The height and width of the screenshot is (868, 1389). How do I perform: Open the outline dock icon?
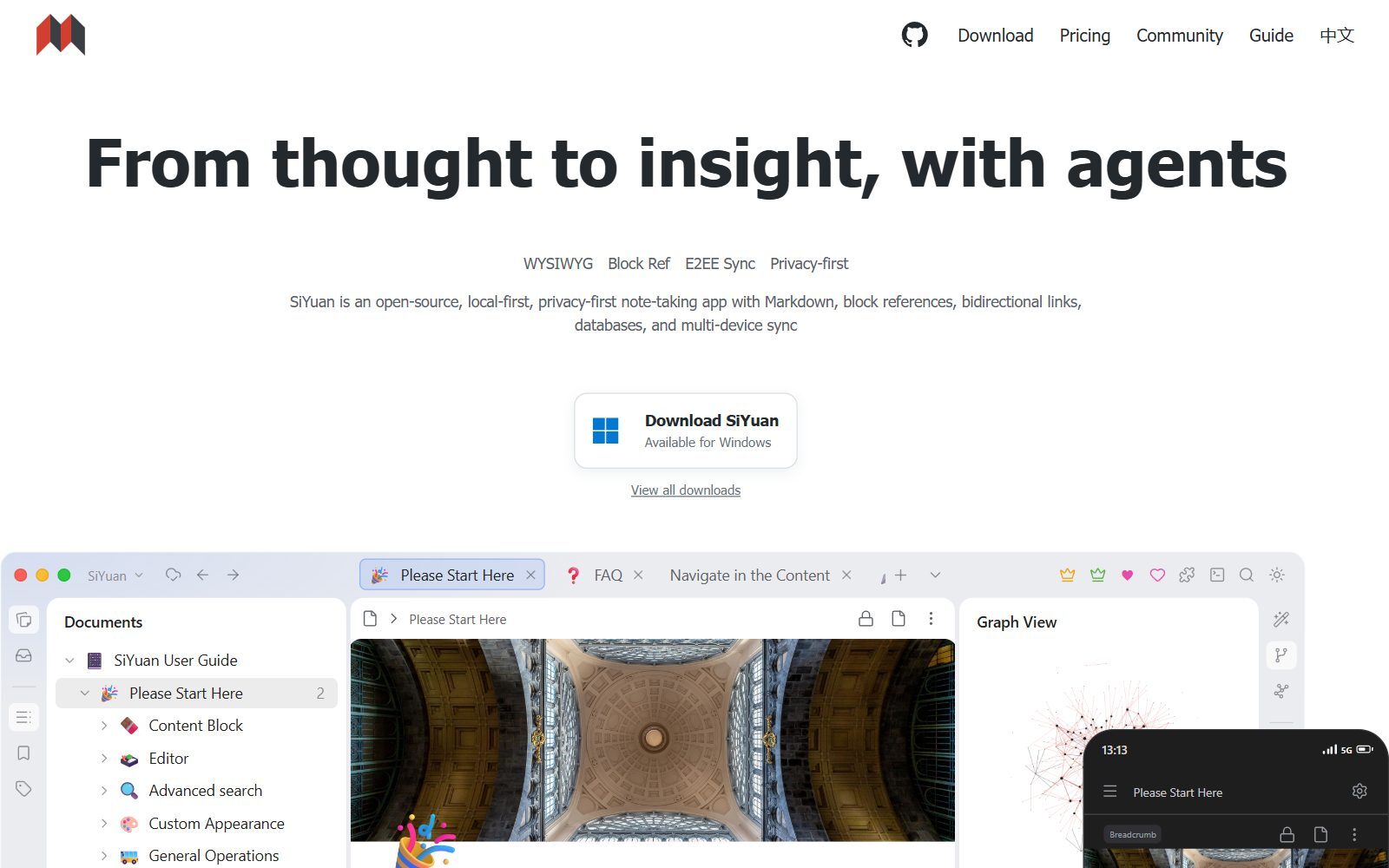click(23, 717)
